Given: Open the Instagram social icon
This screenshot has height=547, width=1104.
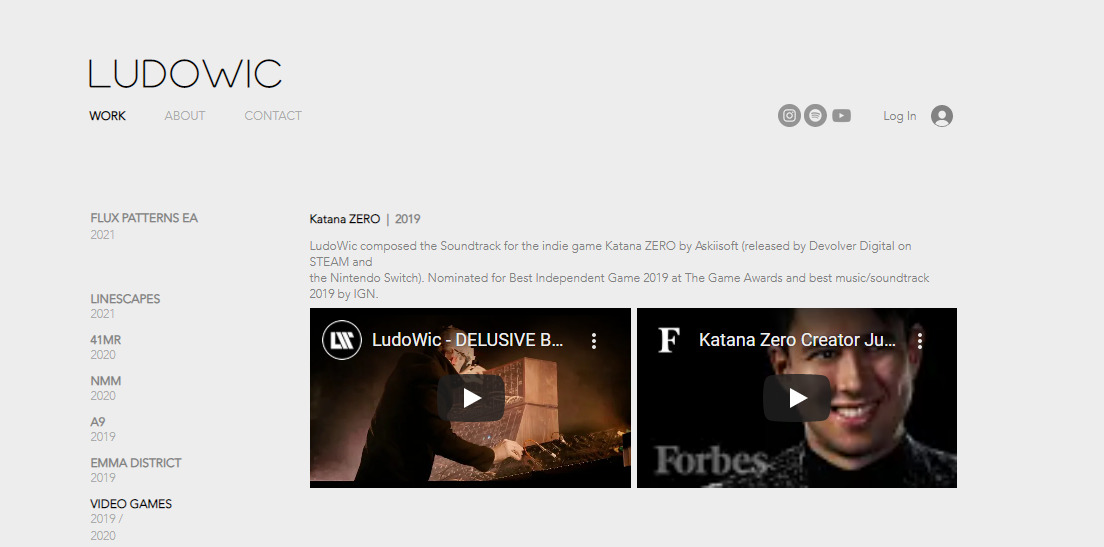Looking at the screenshot, I should [789, 116].
